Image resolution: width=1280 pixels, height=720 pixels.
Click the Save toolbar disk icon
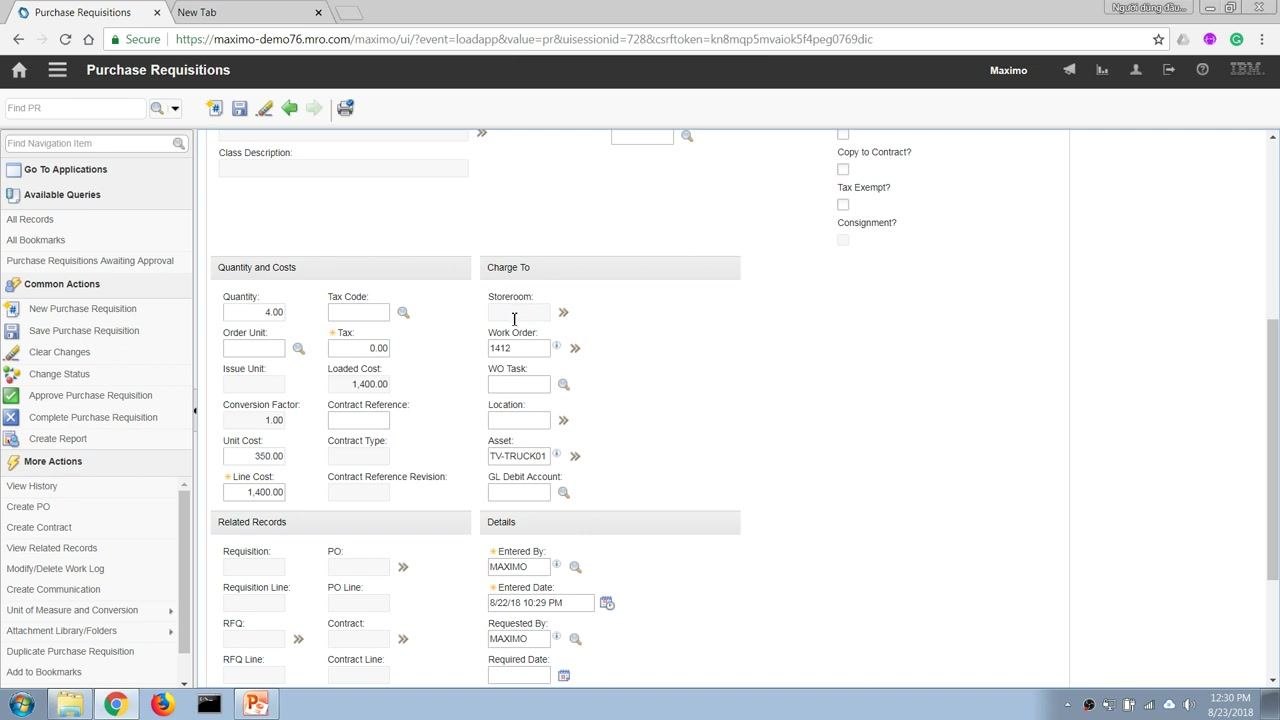[x=239, y=108]
